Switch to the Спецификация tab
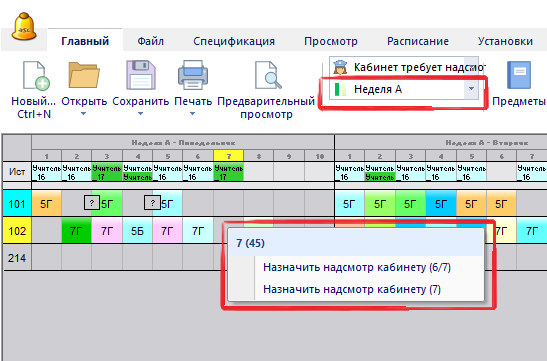Screen dimensions: 547x361 (234, 41)
